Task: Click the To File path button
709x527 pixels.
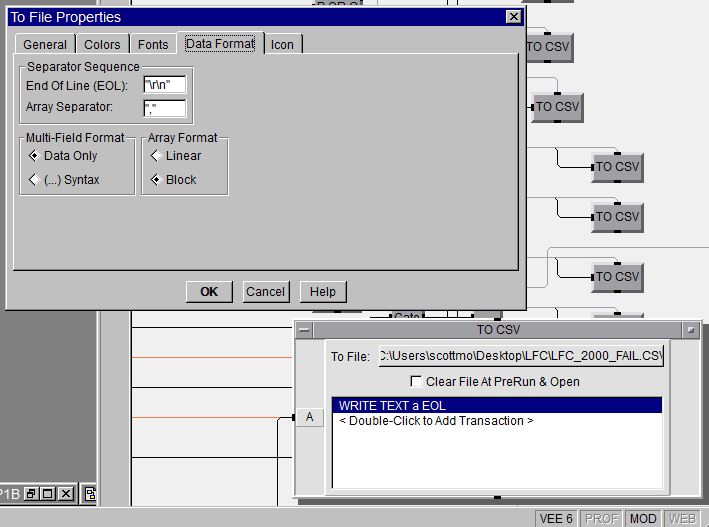Action: coord(520,356)
